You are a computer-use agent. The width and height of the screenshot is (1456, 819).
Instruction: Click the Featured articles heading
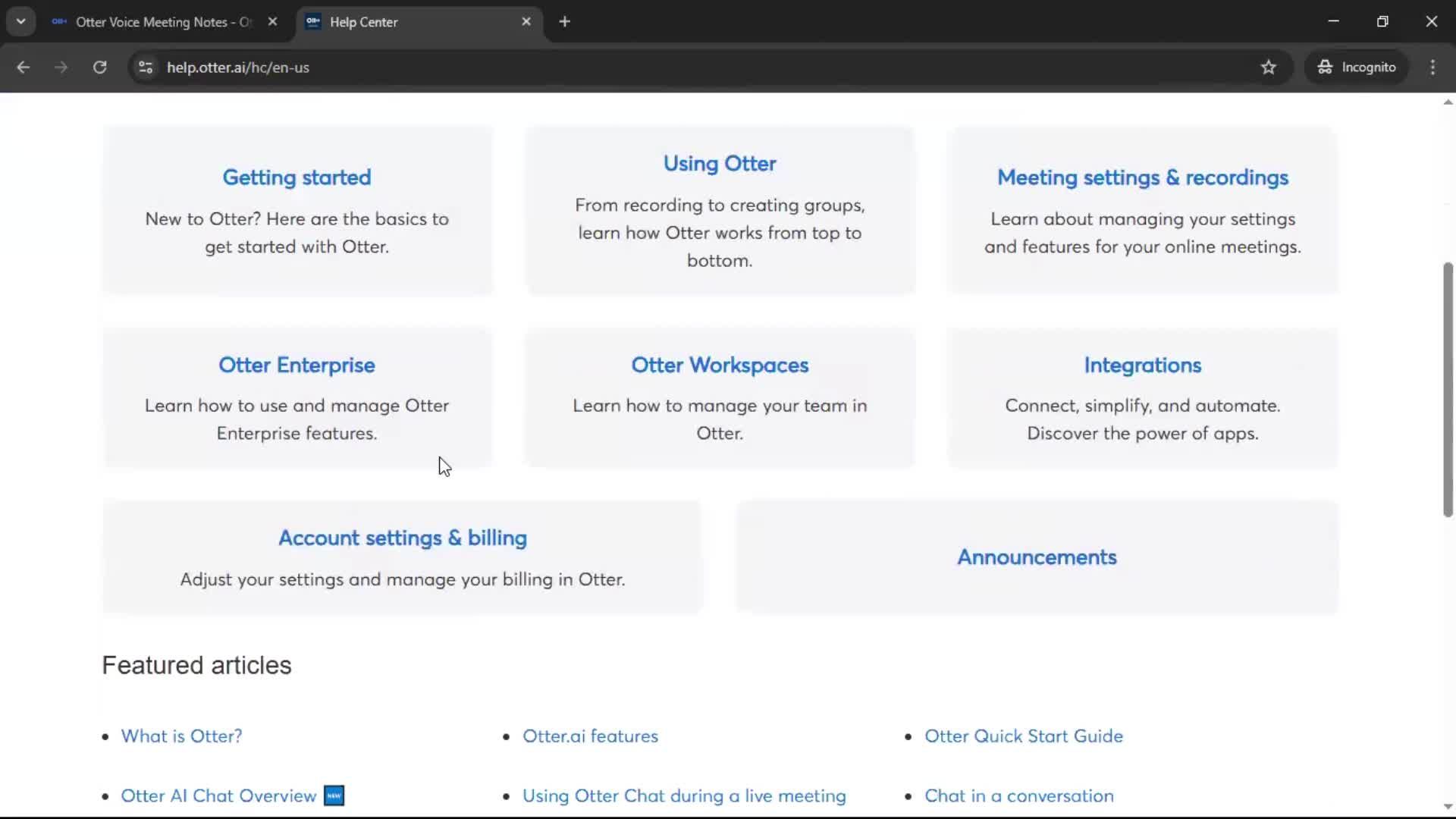tap(196, 666)
